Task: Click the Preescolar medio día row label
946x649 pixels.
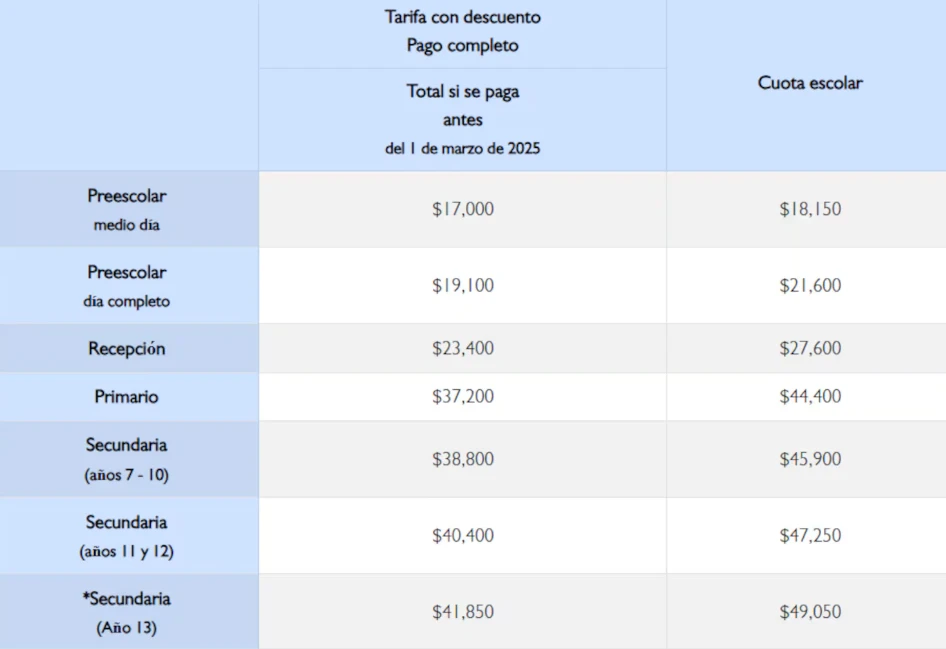Action: 127,209
